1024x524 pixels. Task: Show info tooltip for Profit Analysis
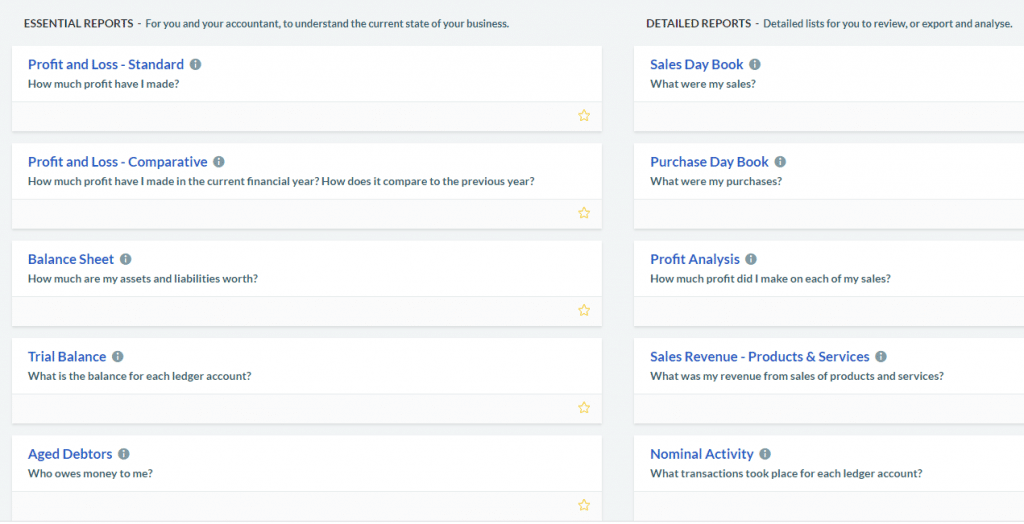click(751, 259)
